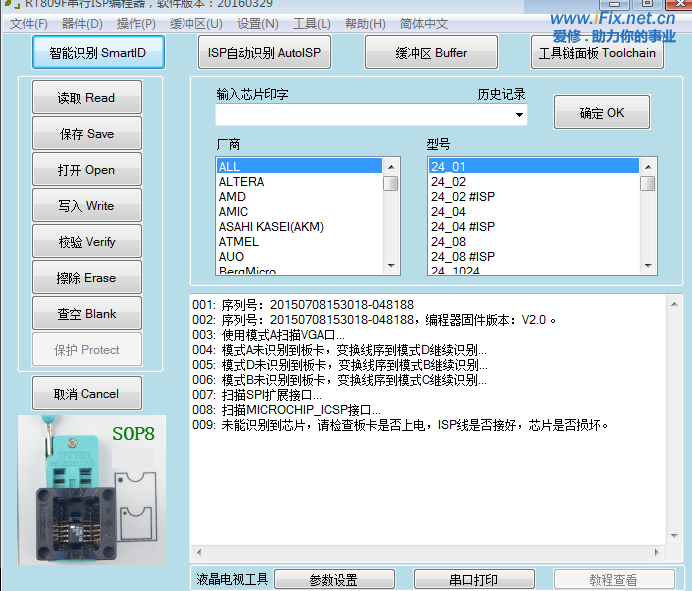The height and width of the screenshot is (591, 692).
Task: Open 工具链面板 Toolchain
Action: pos(597,53)
